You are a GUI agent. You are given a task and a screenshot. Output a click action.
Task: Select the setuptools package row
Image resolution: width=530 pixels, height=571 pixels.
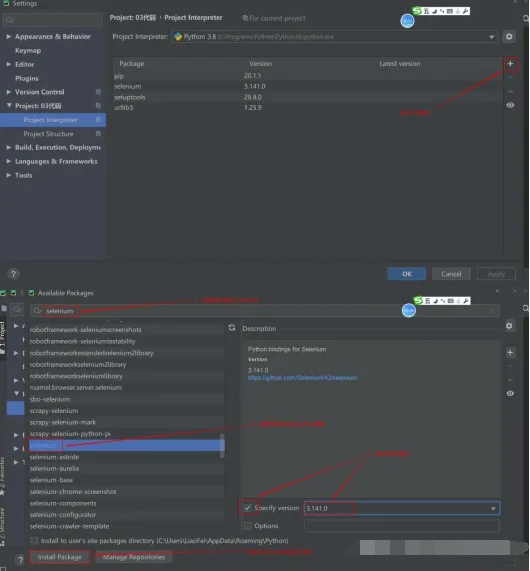click(x=308, y=97)
